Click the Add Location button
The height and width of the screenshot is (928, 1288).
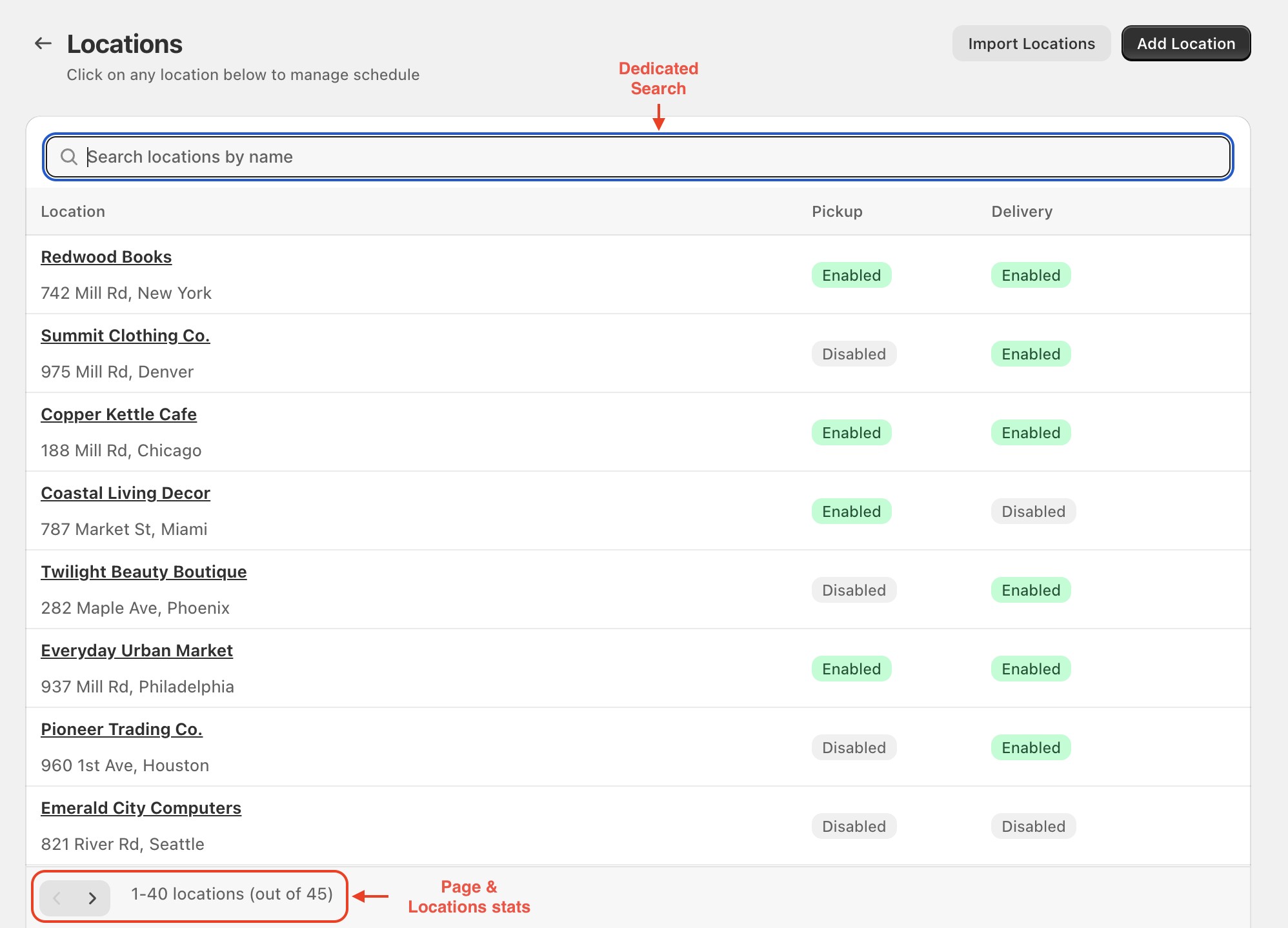[1185, 43]
